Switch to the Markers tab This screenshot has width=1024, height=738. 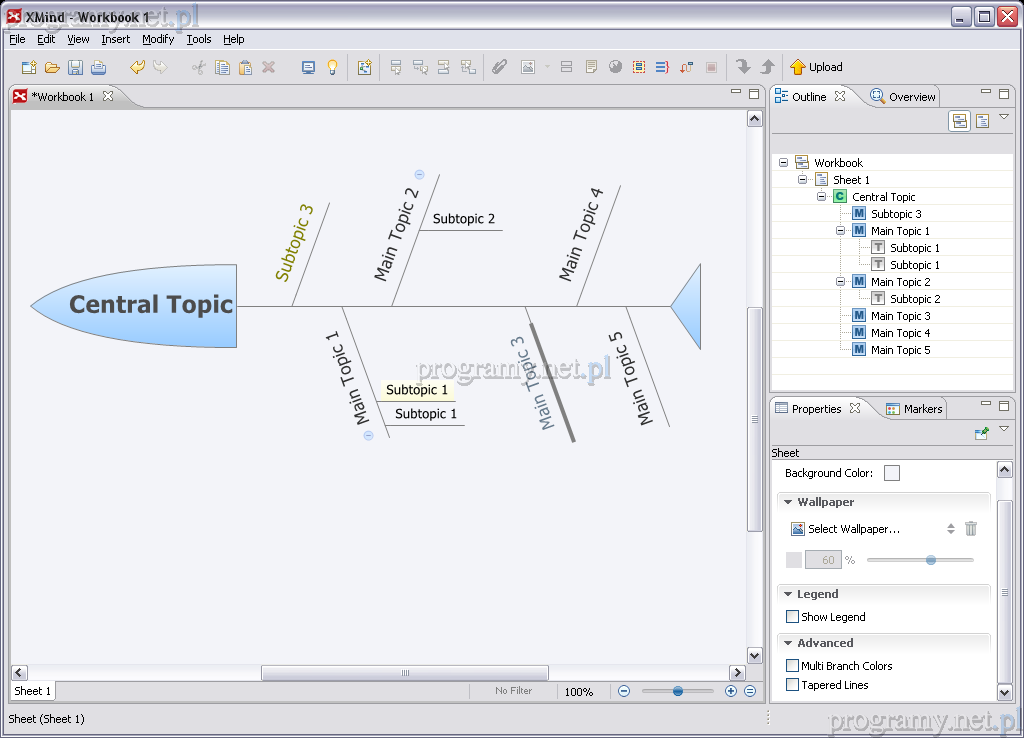click(913, 409)
